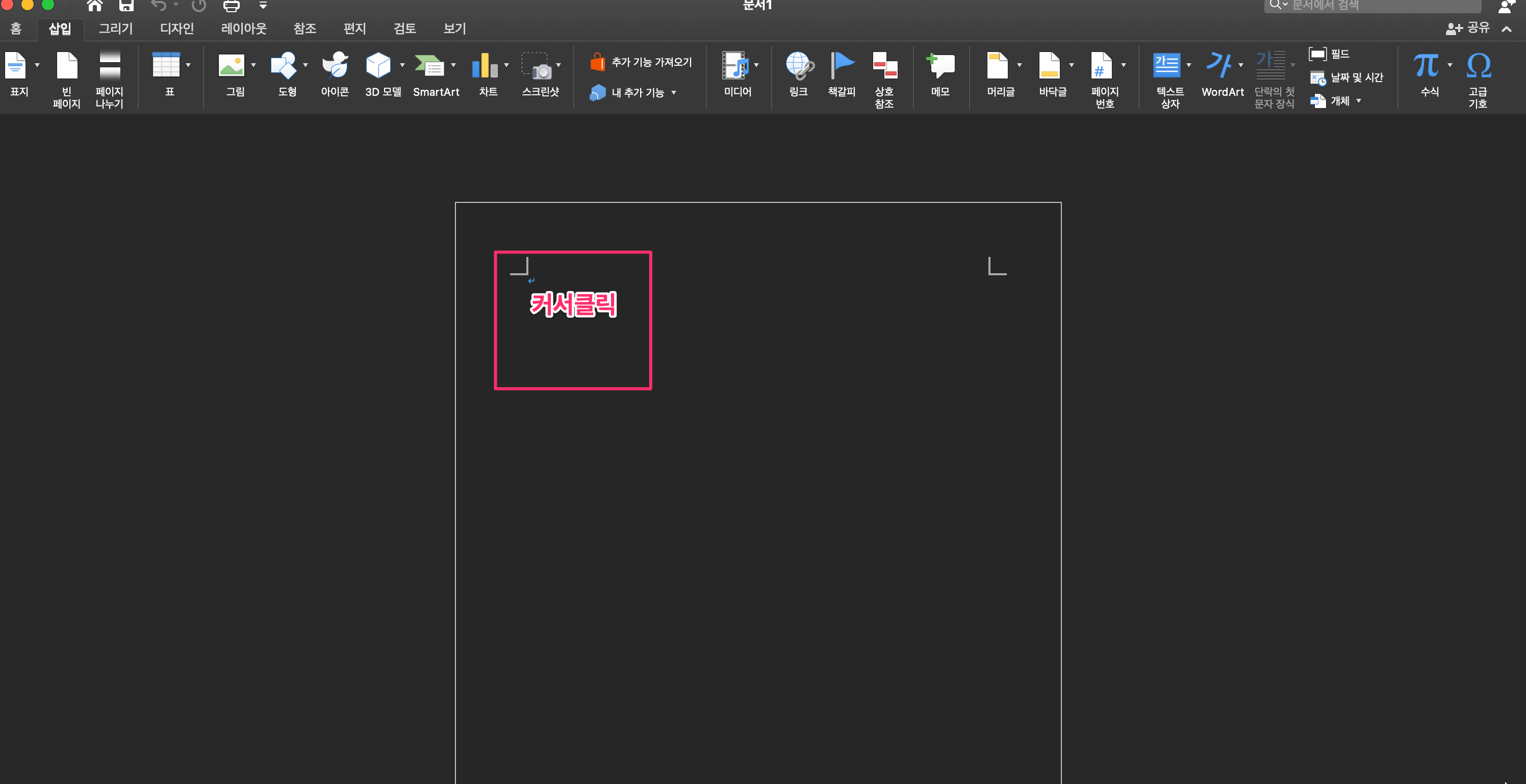Expand the 내 추가 기능 dropdown

tap(674, 93)
